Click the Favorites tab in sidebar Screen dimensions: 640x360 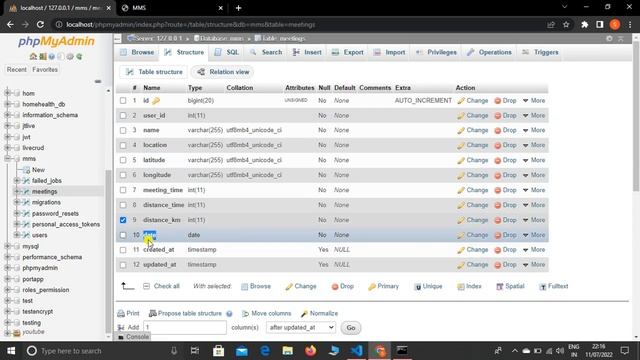click(45, 69)
